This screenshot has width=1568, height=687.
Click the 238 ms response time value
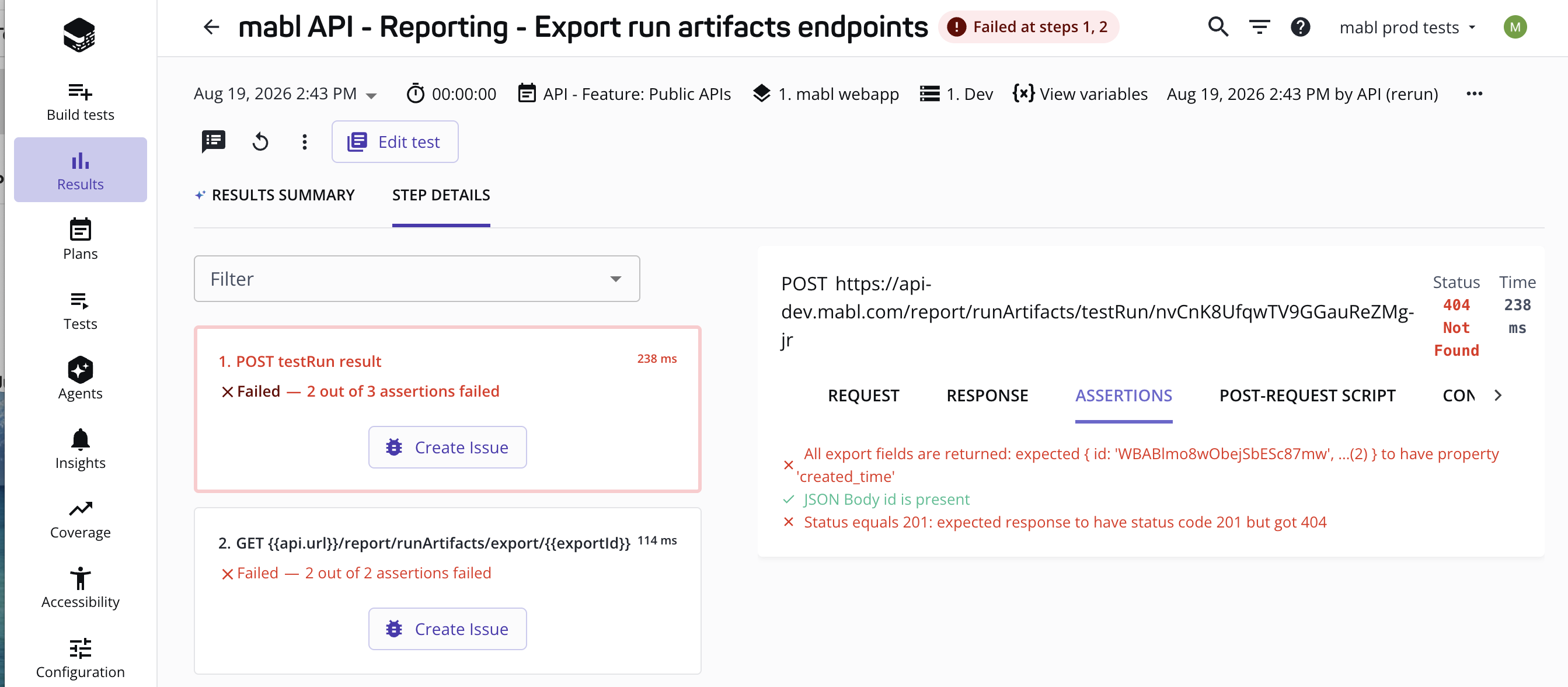coord(1517,316)
